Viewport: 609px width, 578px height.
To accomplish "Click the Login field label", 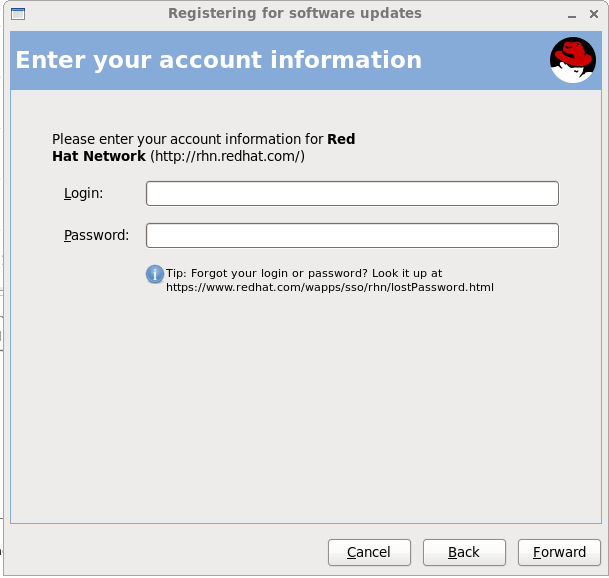I will (x=83, y=193).
